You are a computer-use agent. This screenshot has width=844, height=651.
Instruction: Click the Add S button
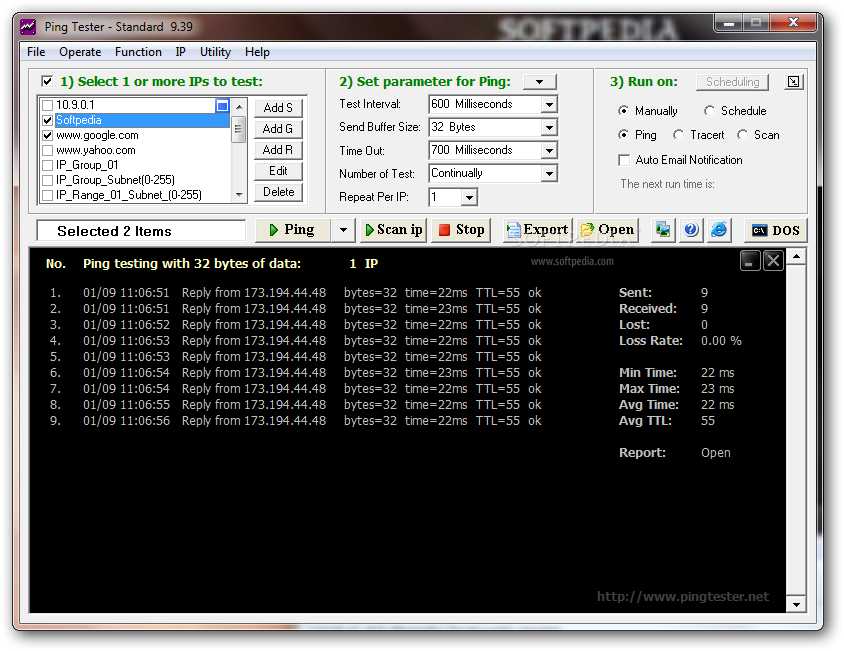[278, 108]
